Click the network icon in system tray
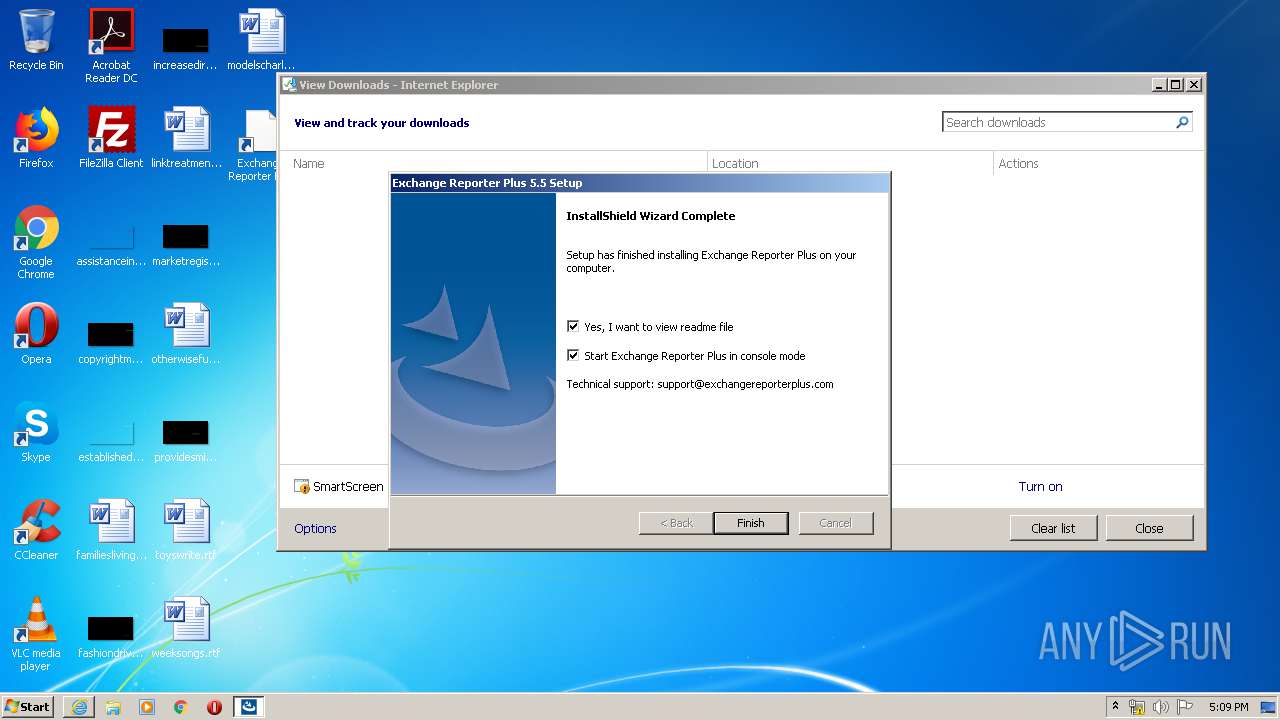The image size is (1280, 720). (1137, 707)
